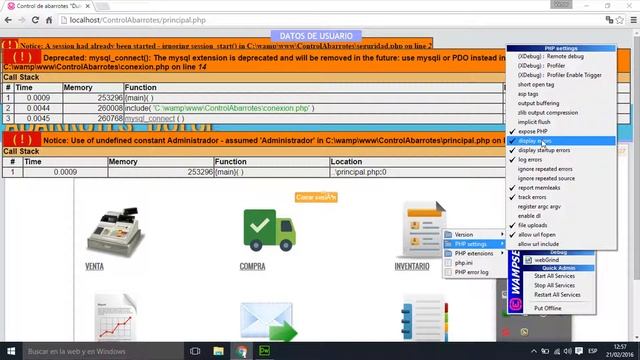640x360 pixels.
Task: Follow the INVENTARIO link
Action: point(412,267)
